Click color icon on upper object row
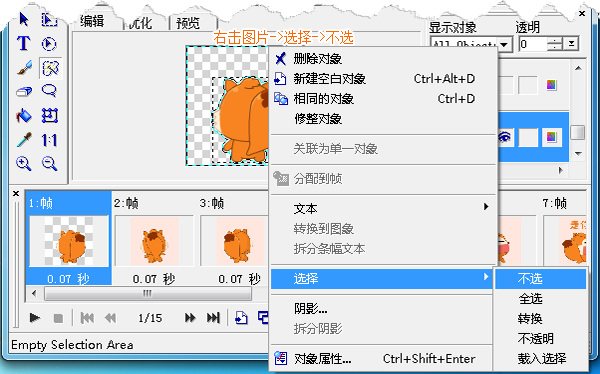This screenshot has width=600, height=374. click(551, 84)
